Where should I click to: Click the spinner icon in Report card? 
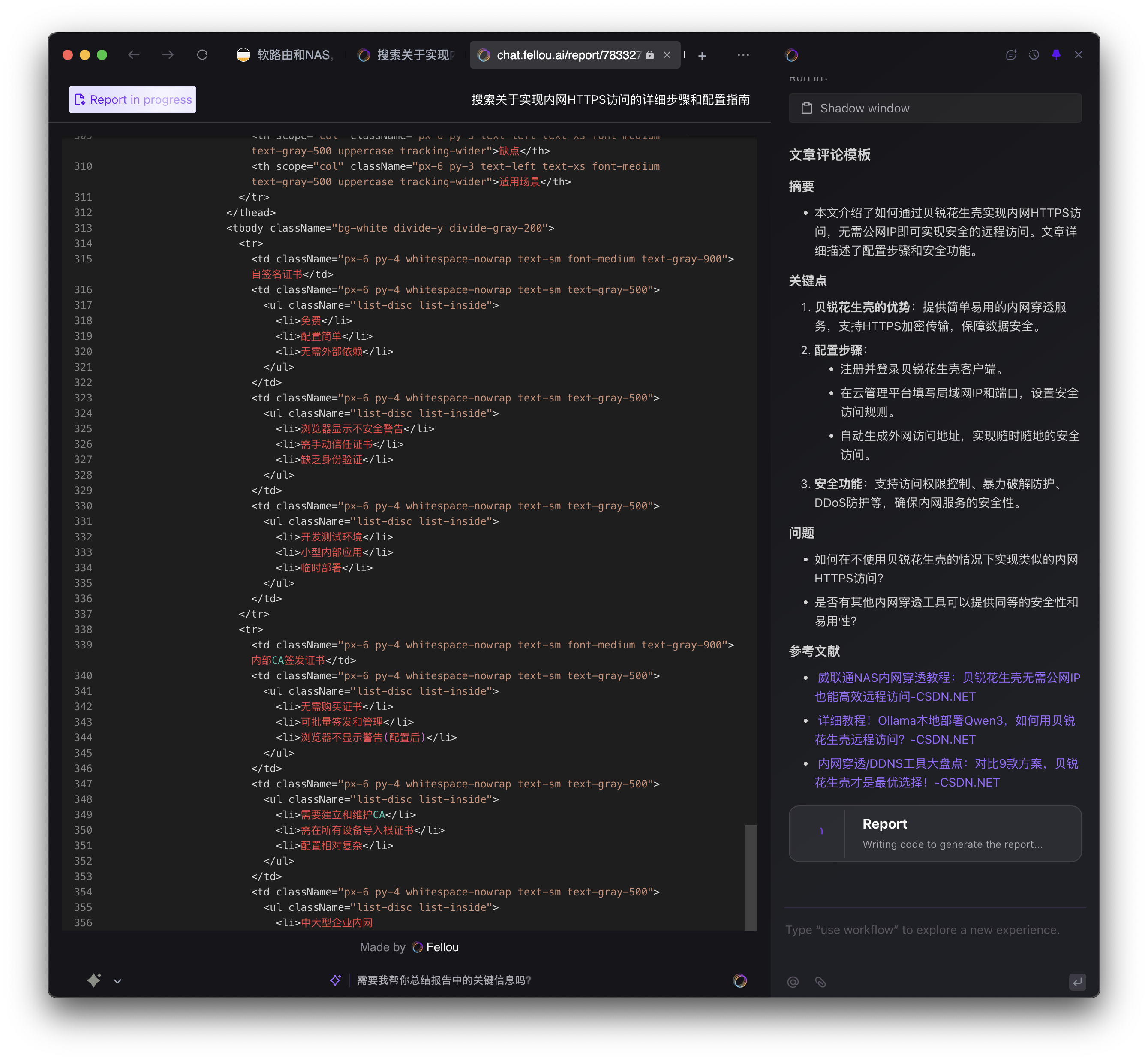[x=821, y=831]
